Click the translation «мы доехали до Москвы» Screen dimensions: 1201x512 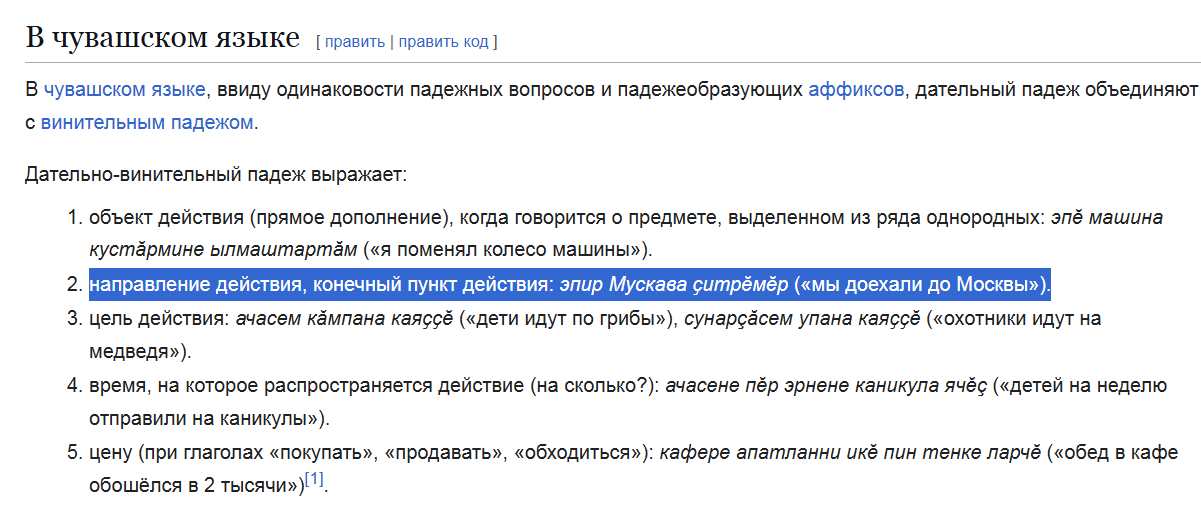920,285
